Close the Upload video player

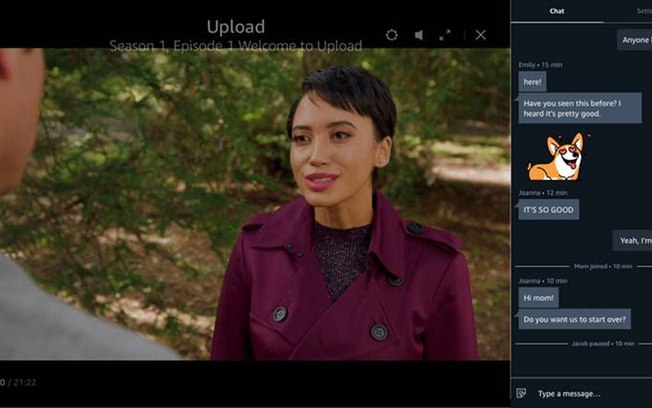click(x=481, y=35)
